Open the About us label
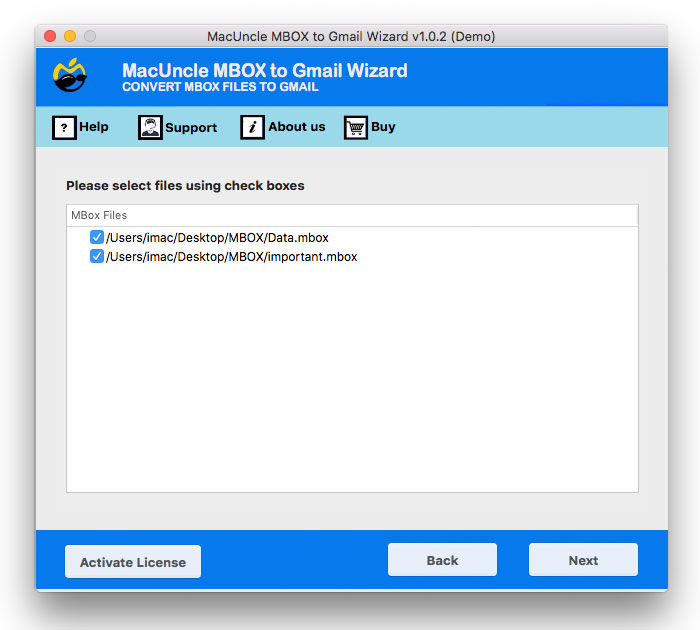 [297, 127]
